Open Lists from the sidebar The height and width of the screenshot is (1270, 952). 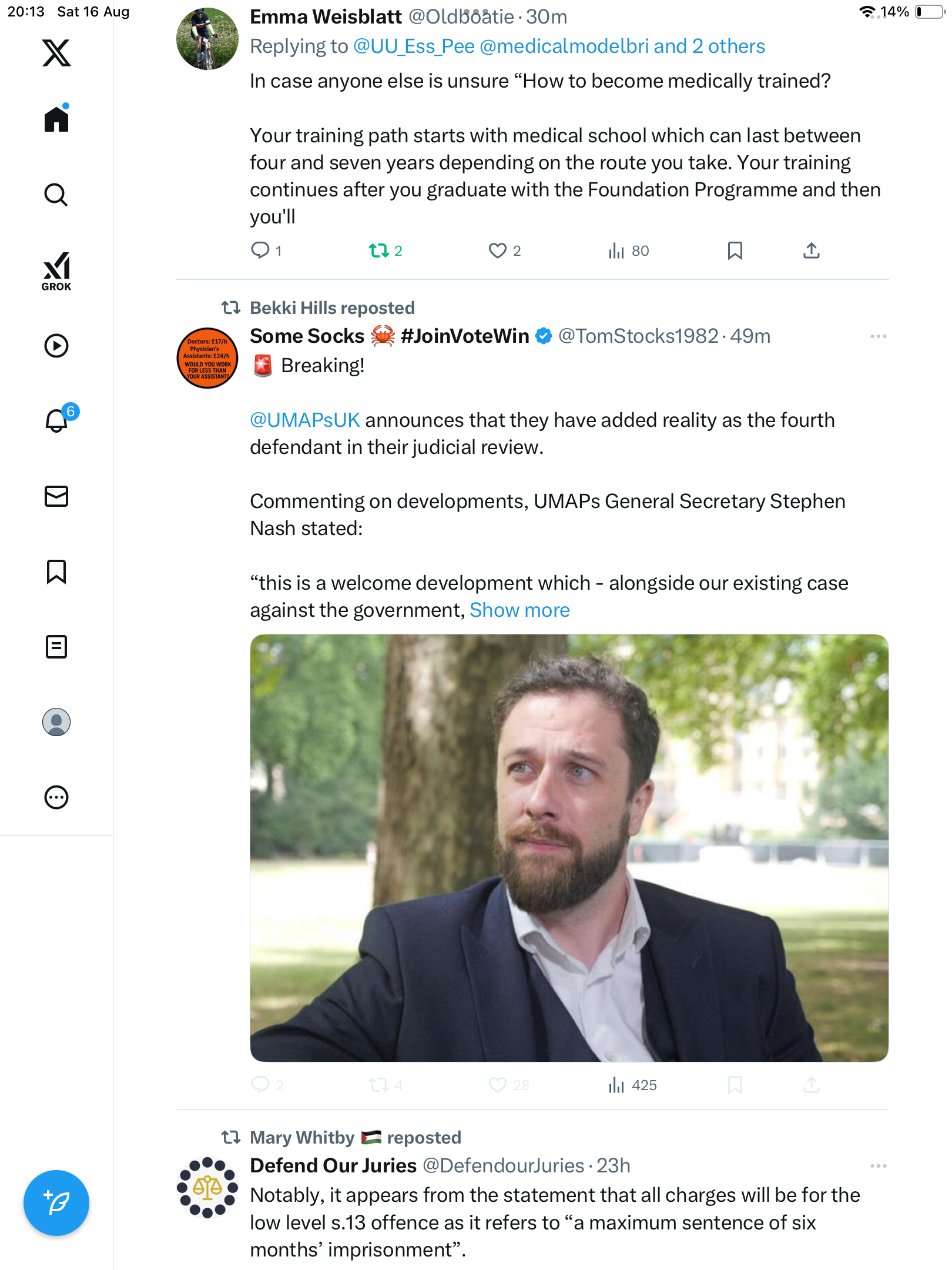(x=56, y=647)
